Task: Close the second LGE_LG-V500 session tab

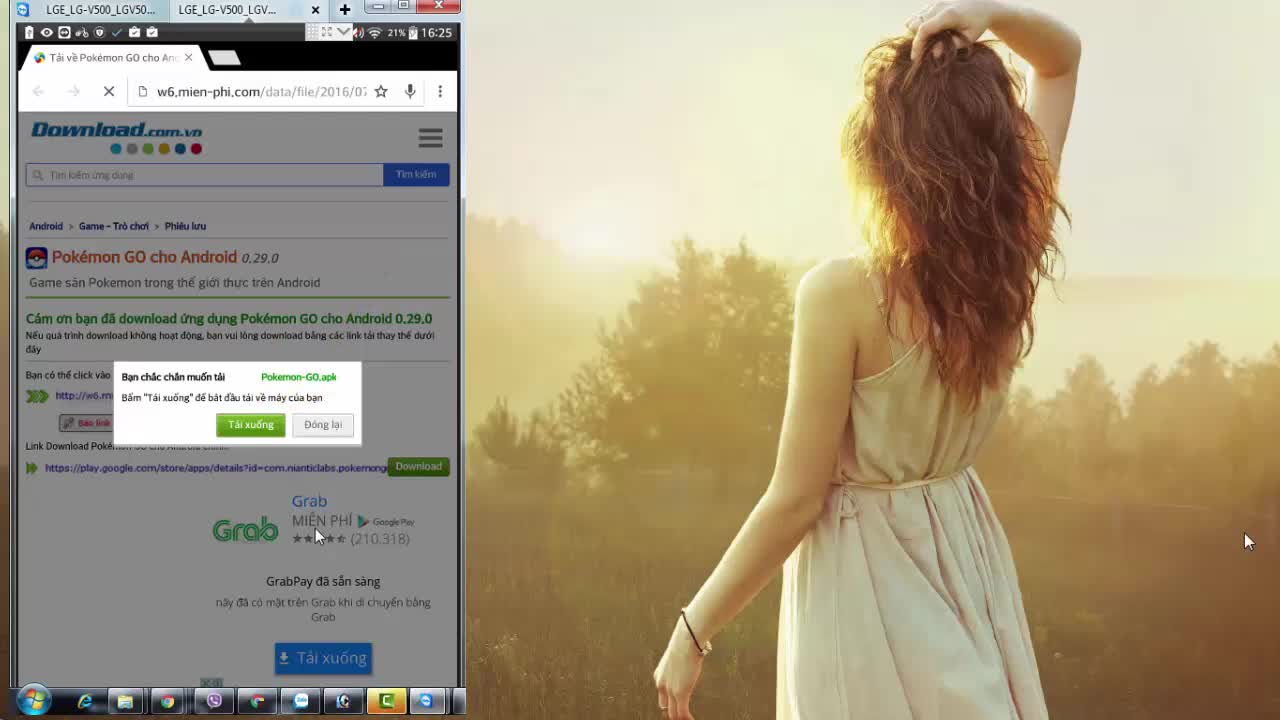Action: pyautogui.click(x=316, y=10)
